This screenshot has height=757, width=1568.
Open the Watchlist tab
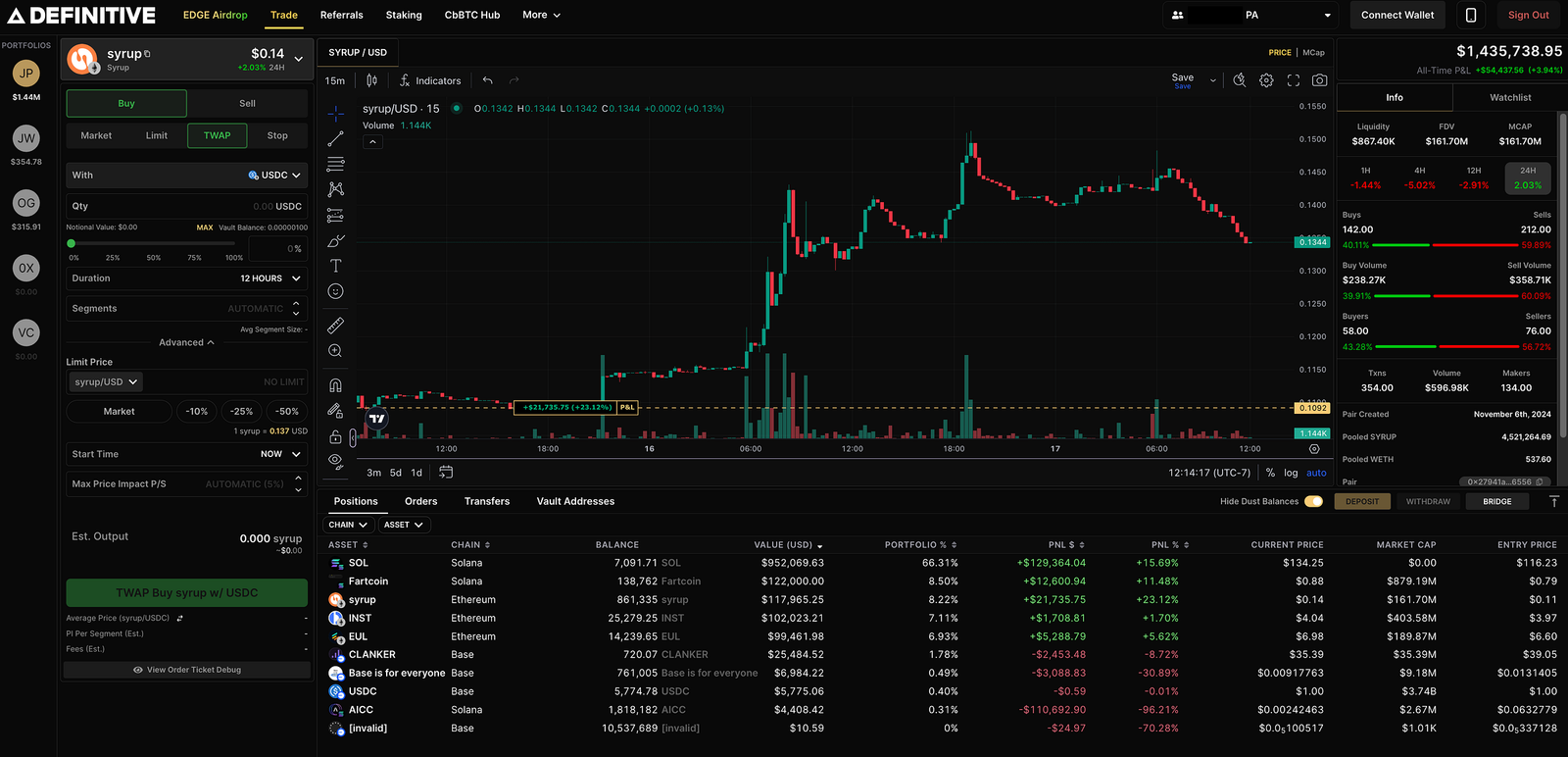(x=1510, y=97)
